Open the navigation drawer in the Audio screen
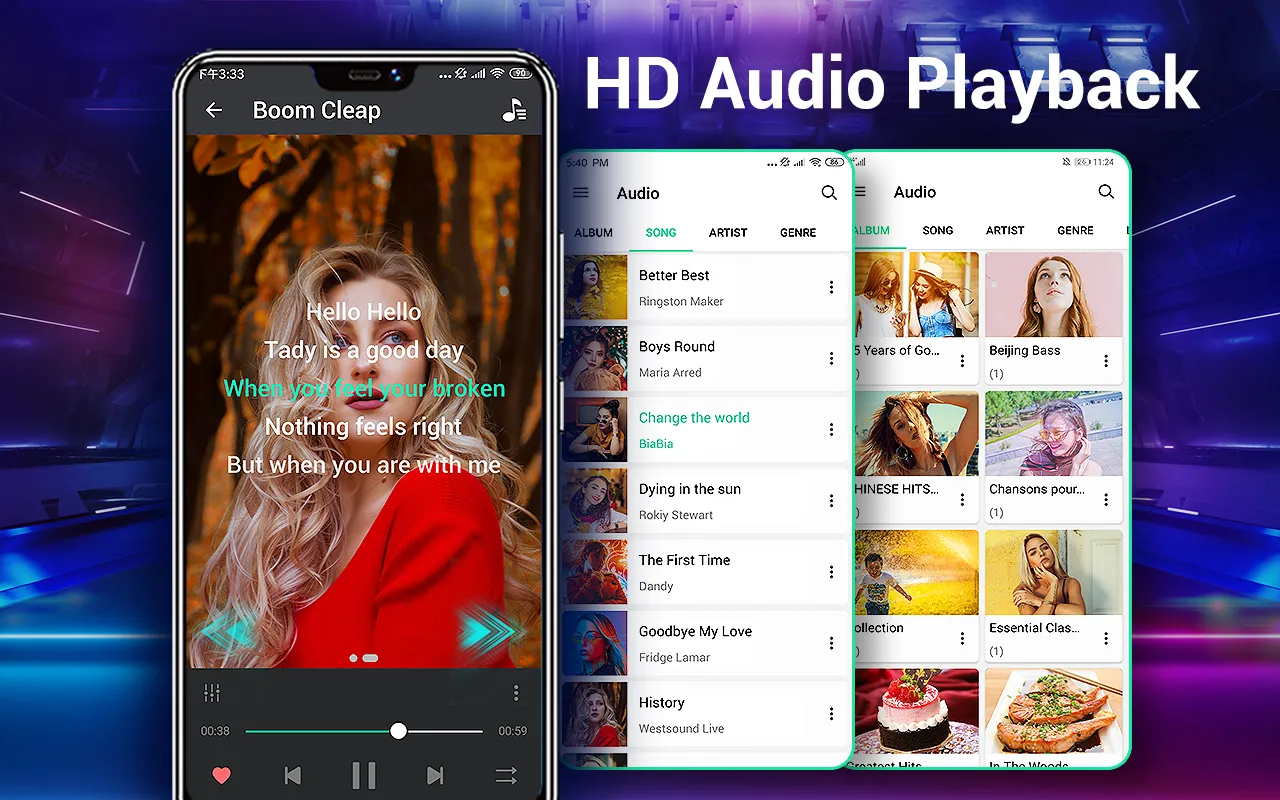Image resolution: width=1280 pixels, height=800 pixels. (x=580, y=192)
